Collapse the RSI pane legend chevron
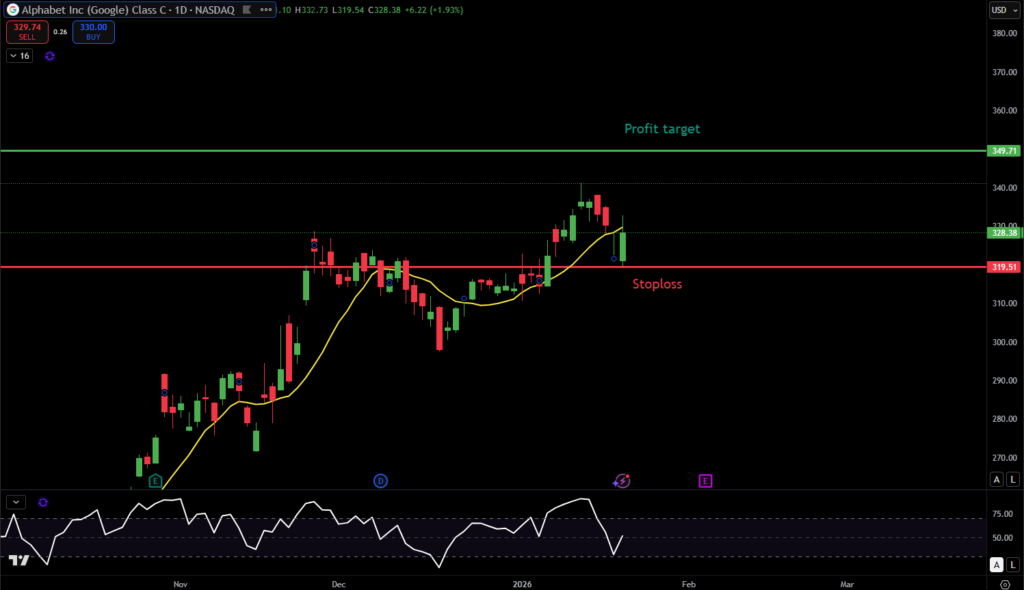Viewport: 1024px width, 590px height. (x=15, y=502)
